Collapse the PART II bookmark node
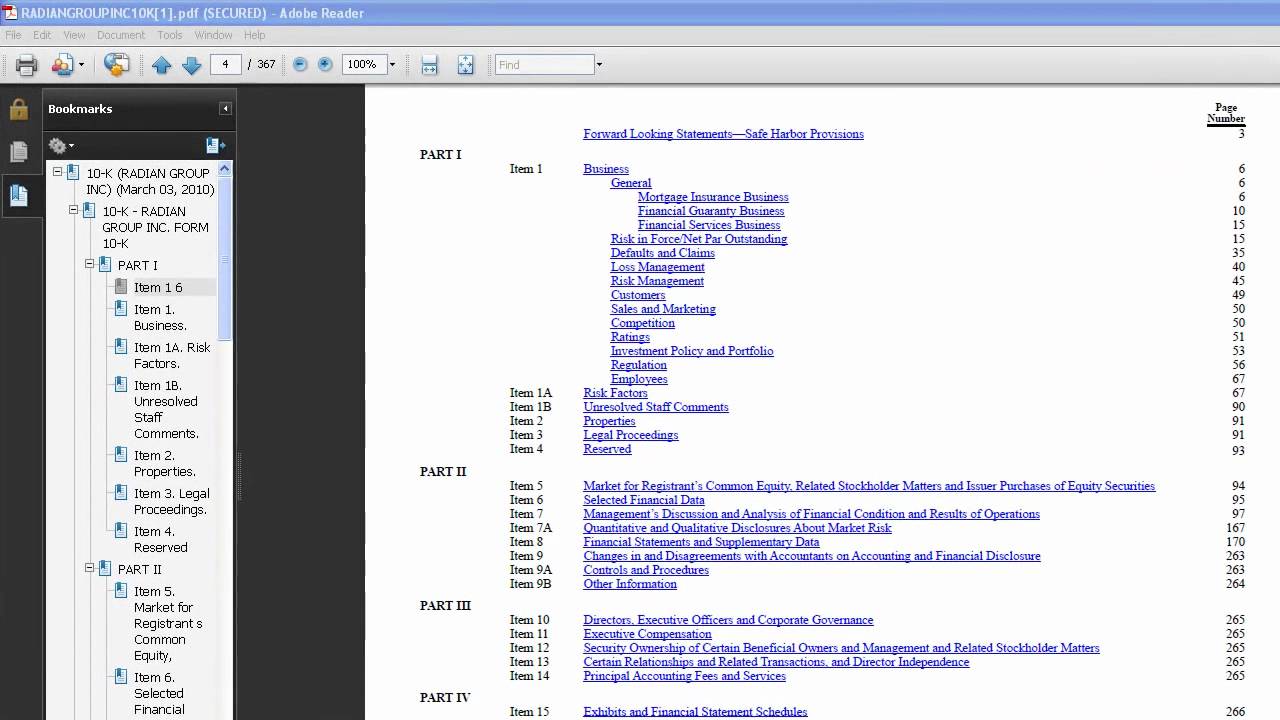Image resolution: width=1280 pixels, height=720 pixels. point(89,568)
